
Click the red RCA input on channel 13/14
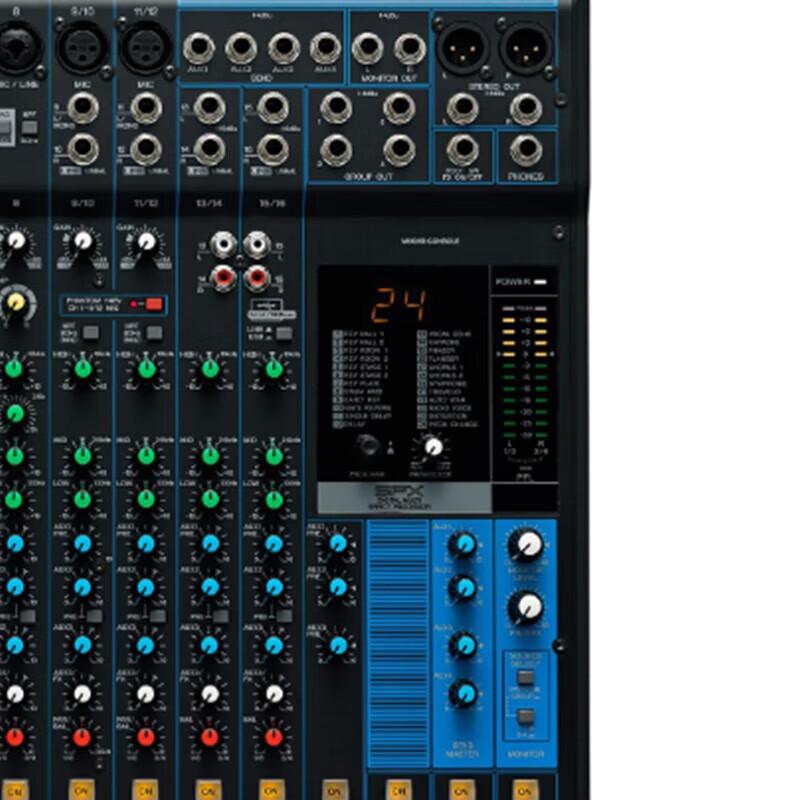pos(224,277)
